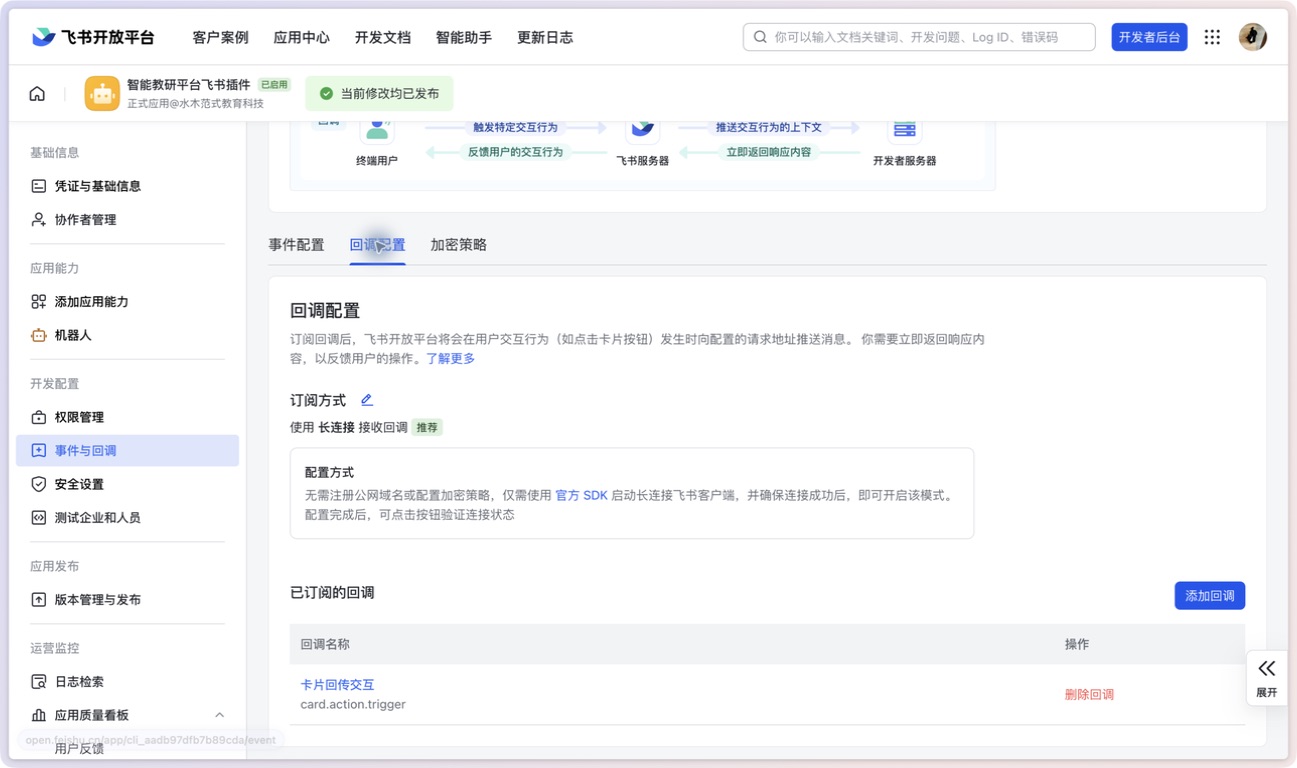Click the orange robot app icon
The height and width of the screenshot is (768, 1297).
tap(102, 94)
